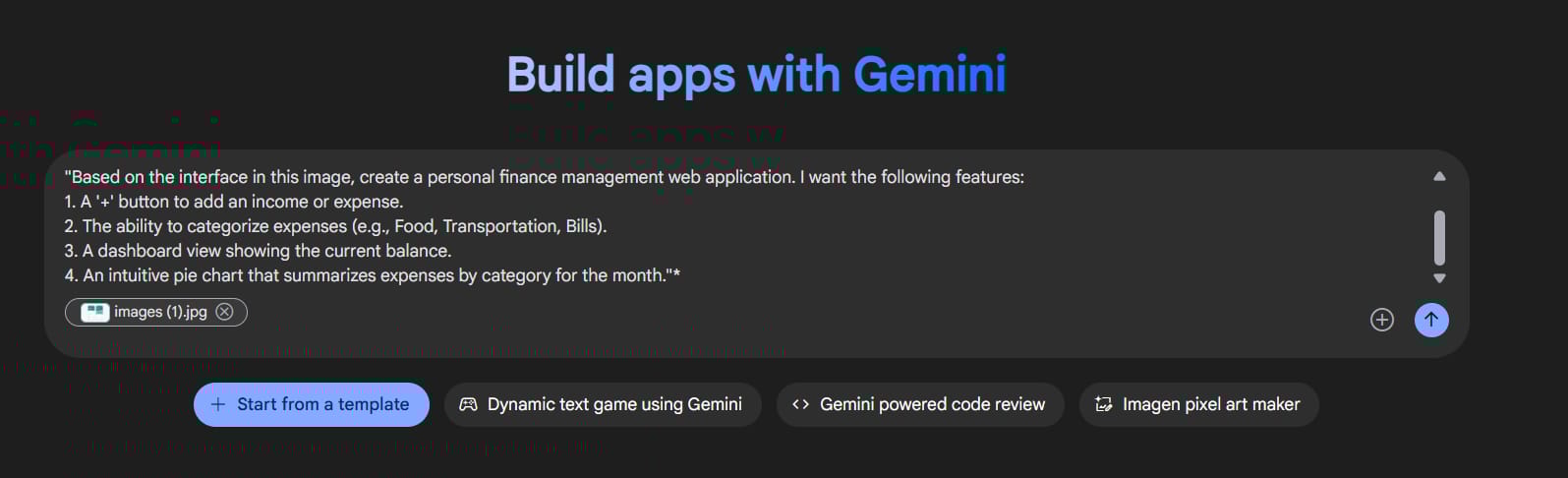This screenshot has width=1568, height=478.
Task: Click the plus icon in the template button
Action: (x=218, y=404)
